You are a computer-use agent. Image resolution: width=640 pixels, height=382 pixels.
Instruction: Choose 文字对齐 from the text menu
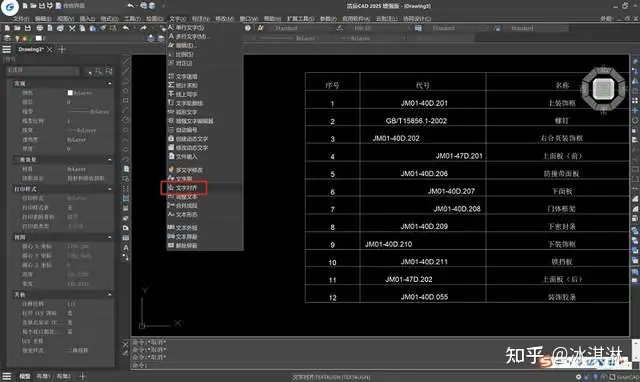click(205, 188)
